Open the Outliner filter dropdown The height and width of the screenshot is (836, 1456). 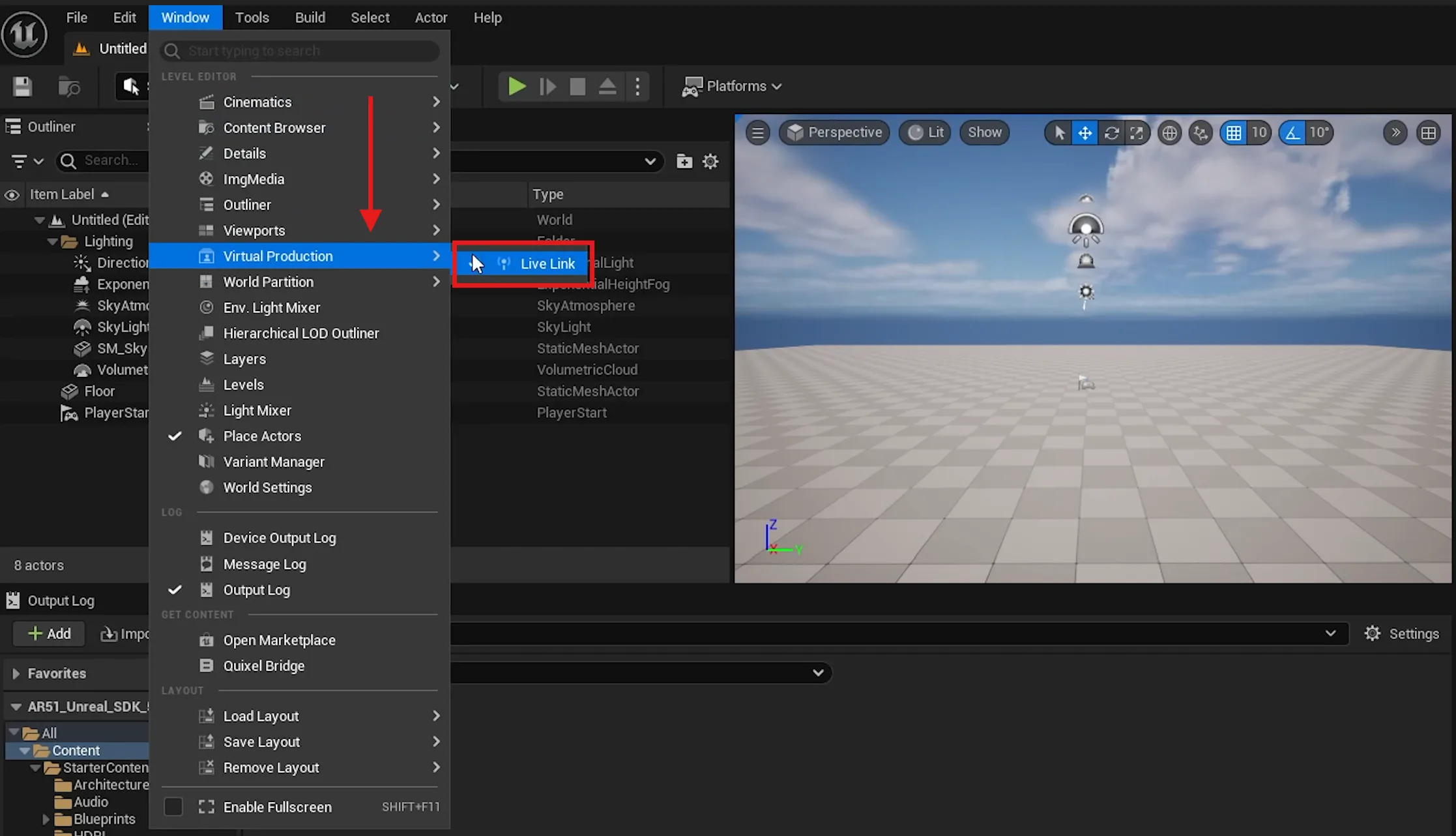click(x=27, y=160)
